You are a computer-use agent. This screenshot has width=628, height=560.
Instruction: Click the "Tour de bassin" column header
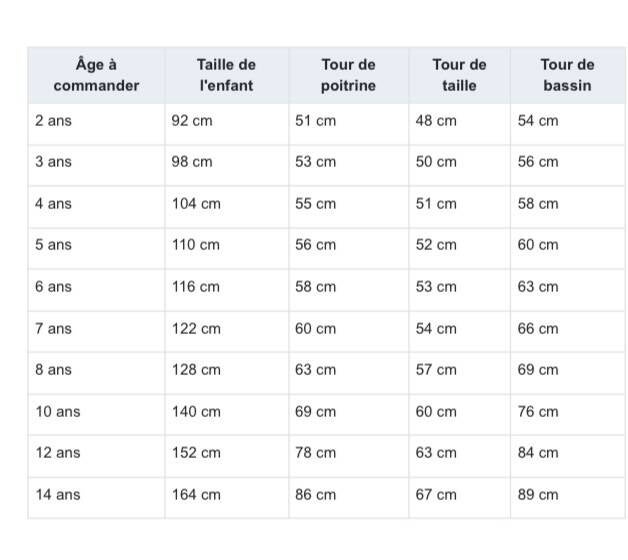point(567,75)
